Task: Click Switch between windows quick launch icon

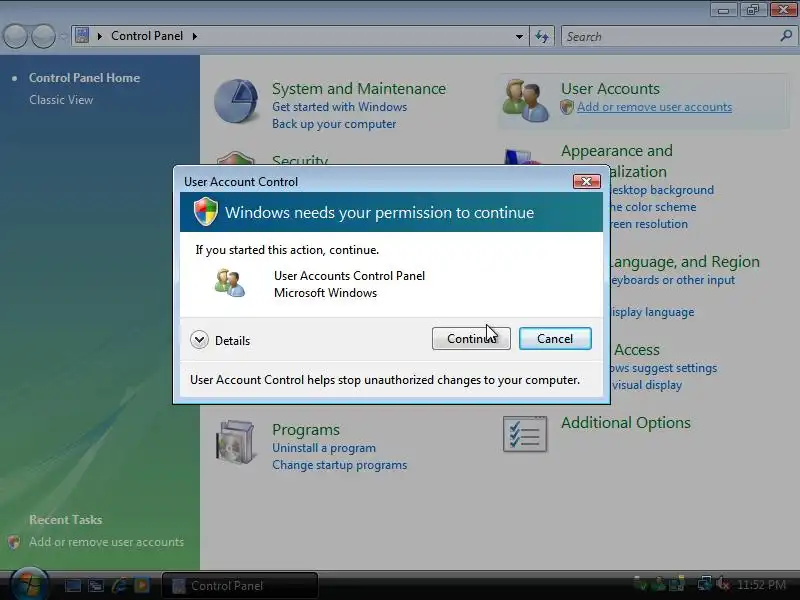Action: point(95,585)
